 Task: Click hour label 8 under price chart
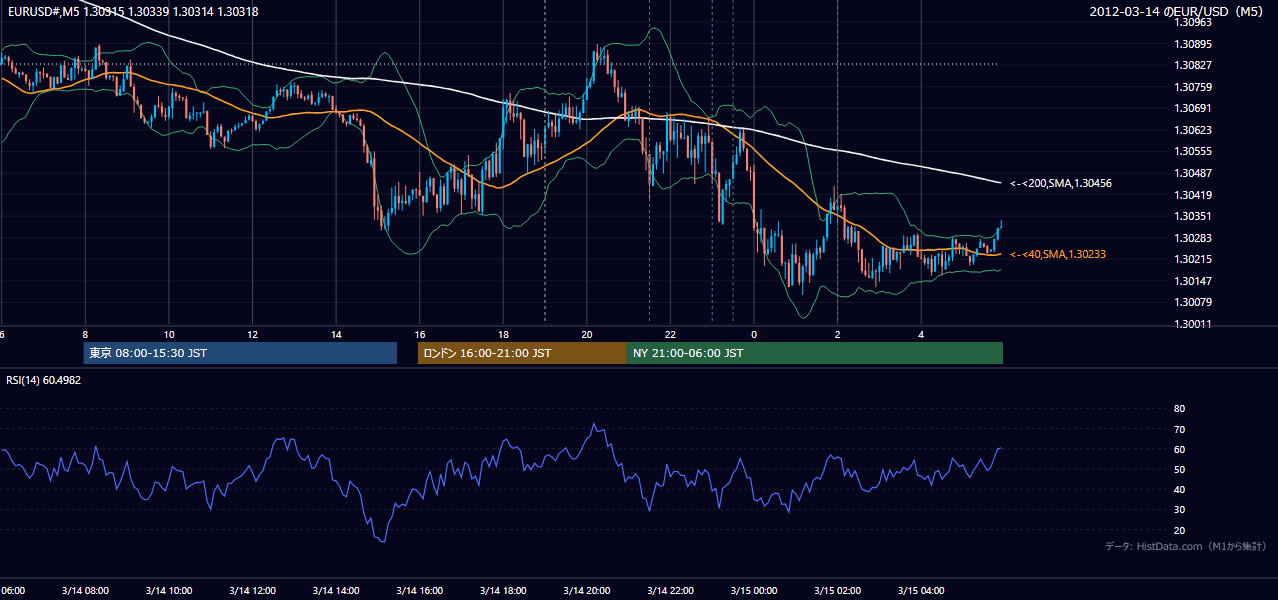coord(85,335)
